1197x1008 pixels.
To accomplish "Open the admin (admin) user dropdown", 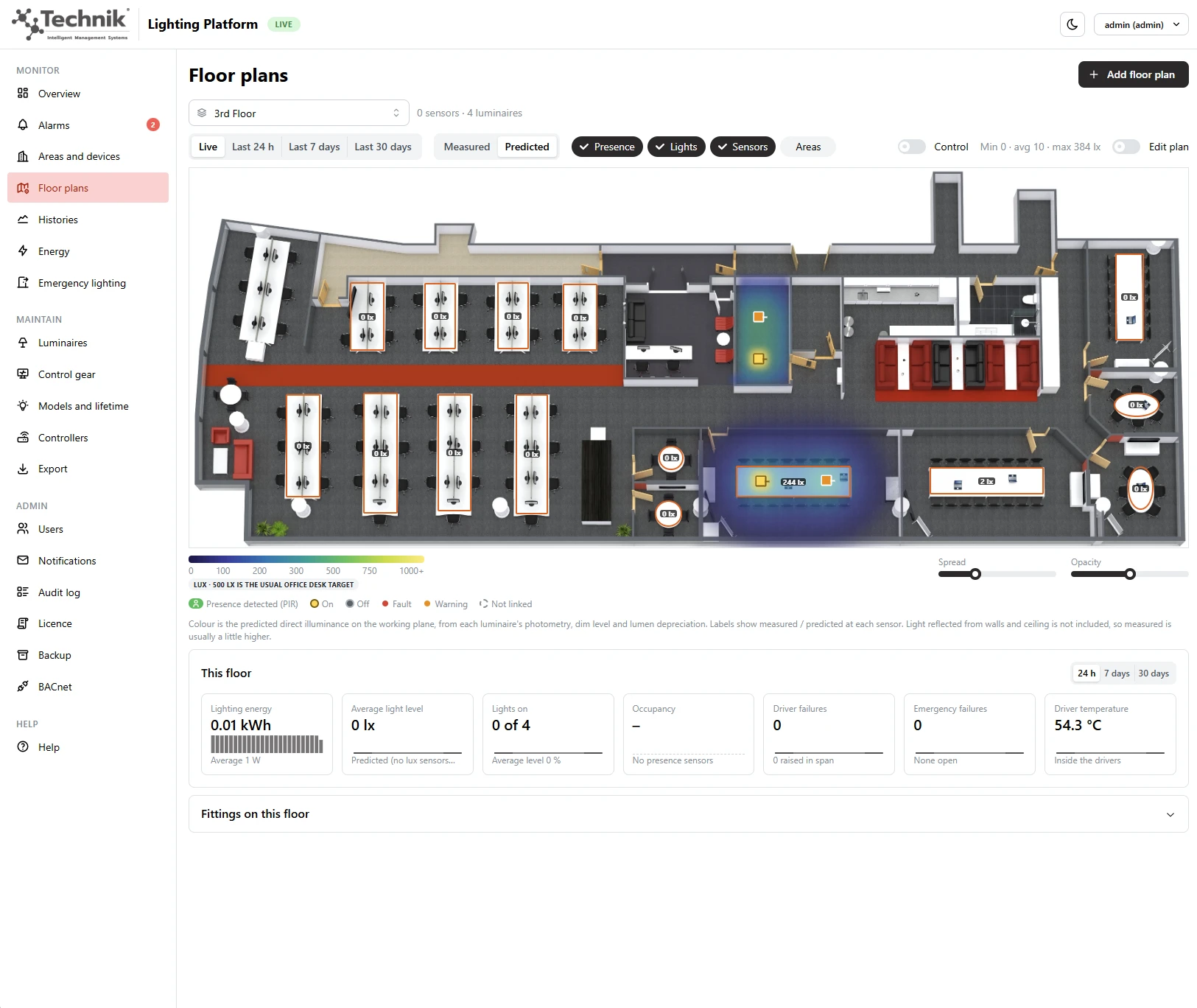I will point(1141,24).
